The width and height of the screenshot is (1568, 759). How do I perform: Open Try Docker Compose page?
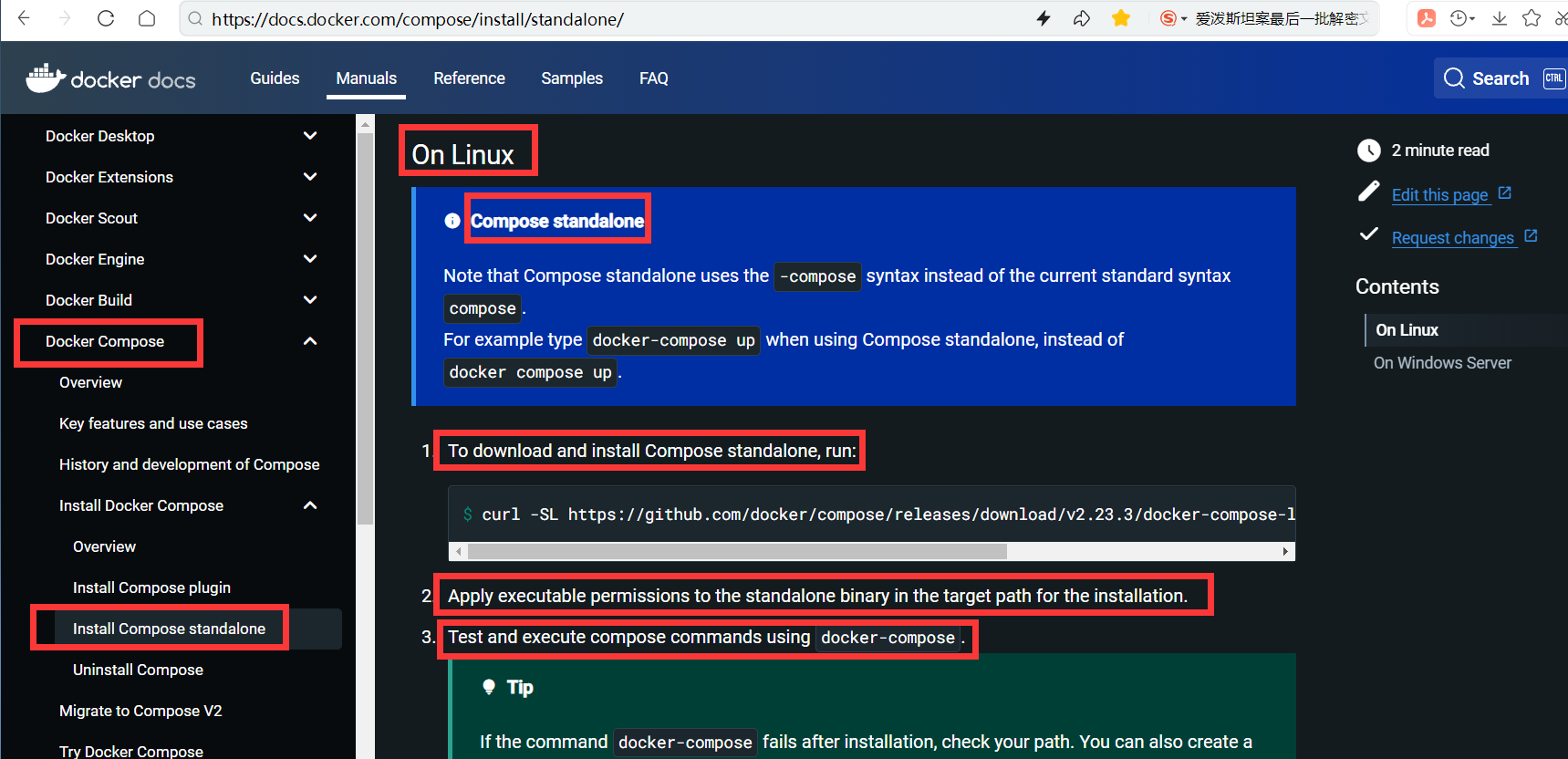click(x=131, y=751)
